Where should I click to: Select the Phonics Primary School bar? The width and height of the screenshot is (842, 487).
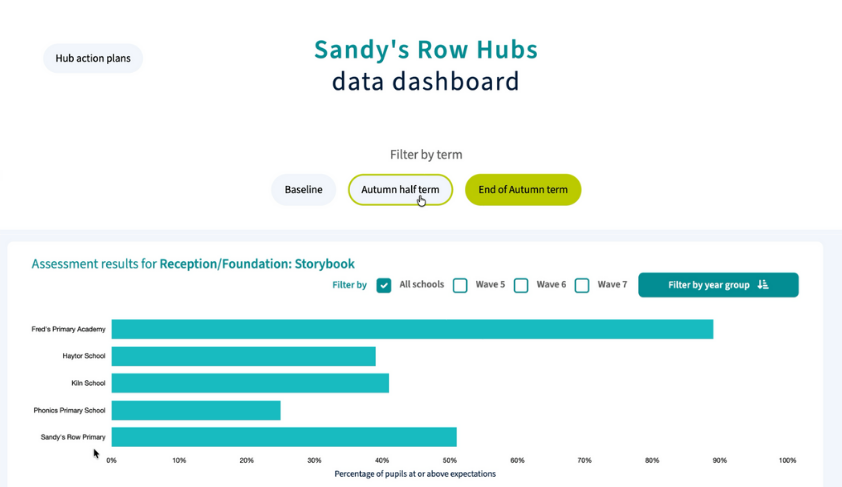(x=195, y=410)
